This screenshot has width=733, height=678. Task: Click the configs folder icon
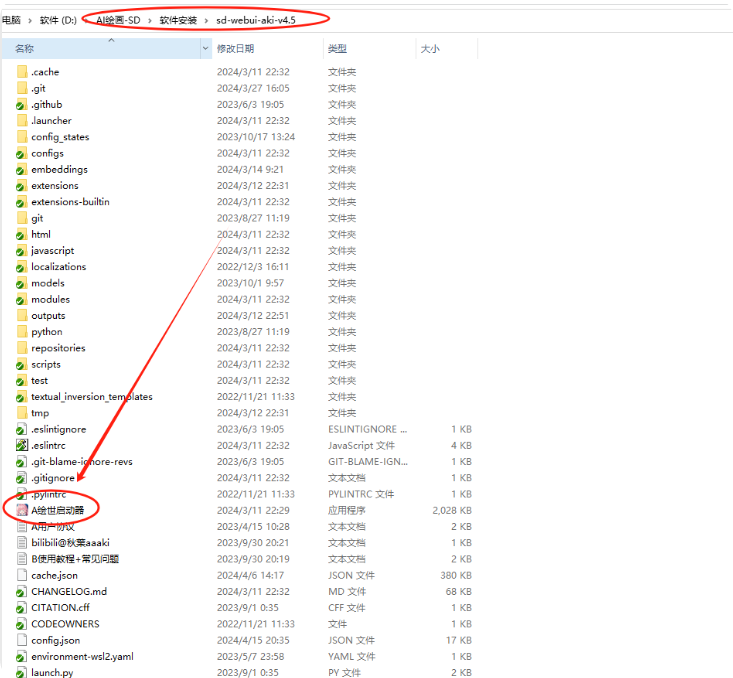pos(22,153)
